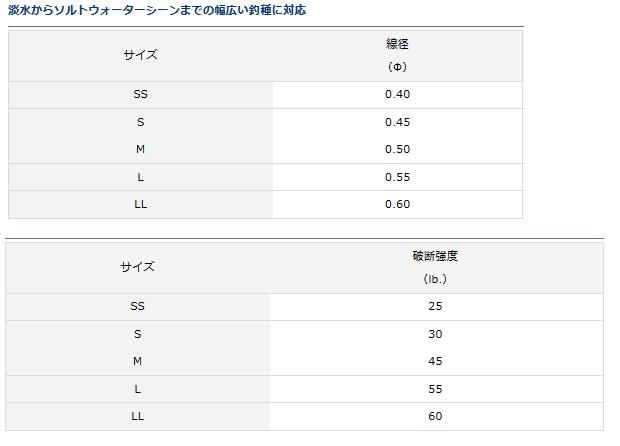Click the 0.40 wire diameter value
The image size is (620, 446).
(x=397, y=94)
